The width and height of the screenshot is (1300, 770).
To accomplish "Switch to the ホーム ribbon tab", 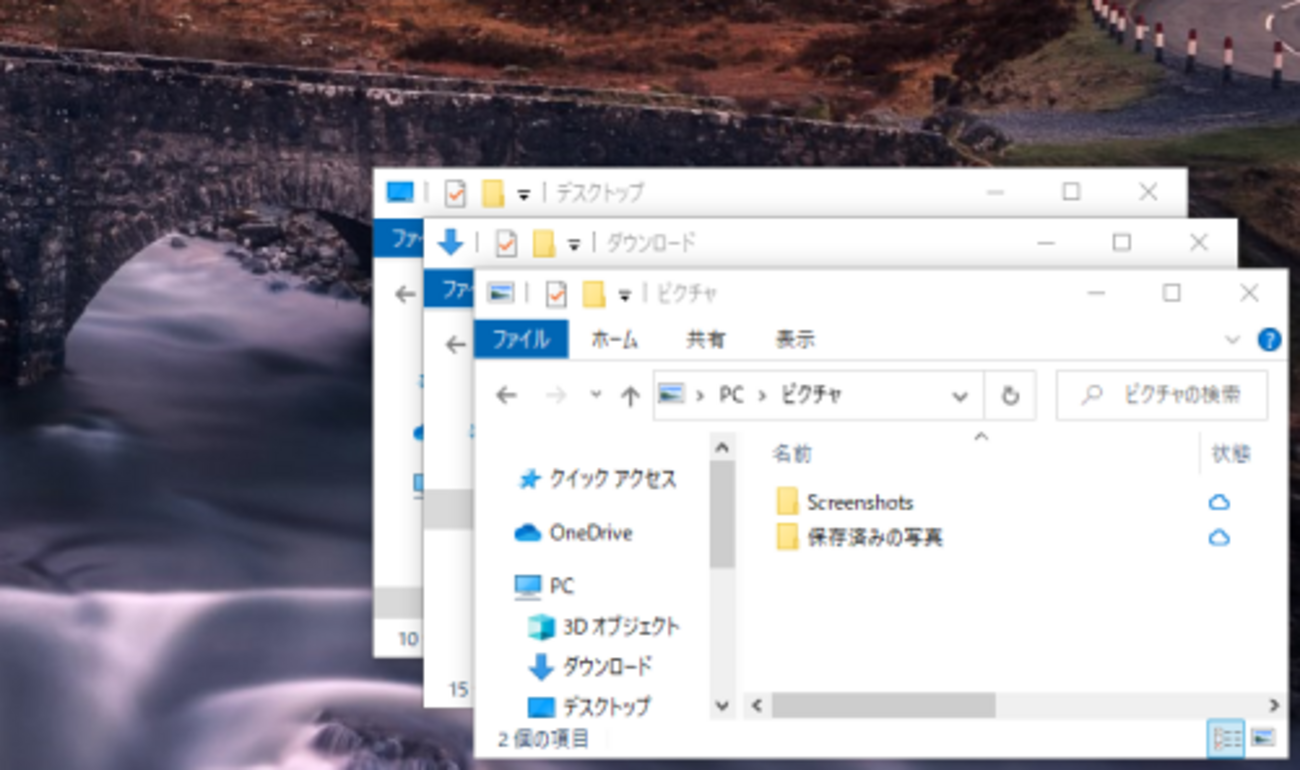I will [x=614, y=339].
